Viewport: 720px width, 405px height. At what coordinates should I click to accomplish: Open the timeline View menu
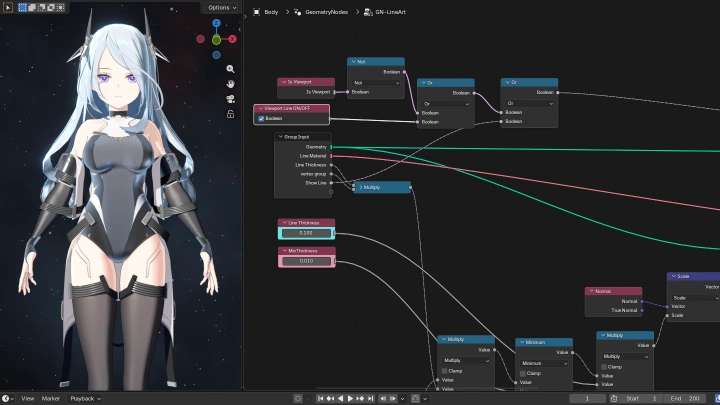pyautogui.click(x=28, y=399)
